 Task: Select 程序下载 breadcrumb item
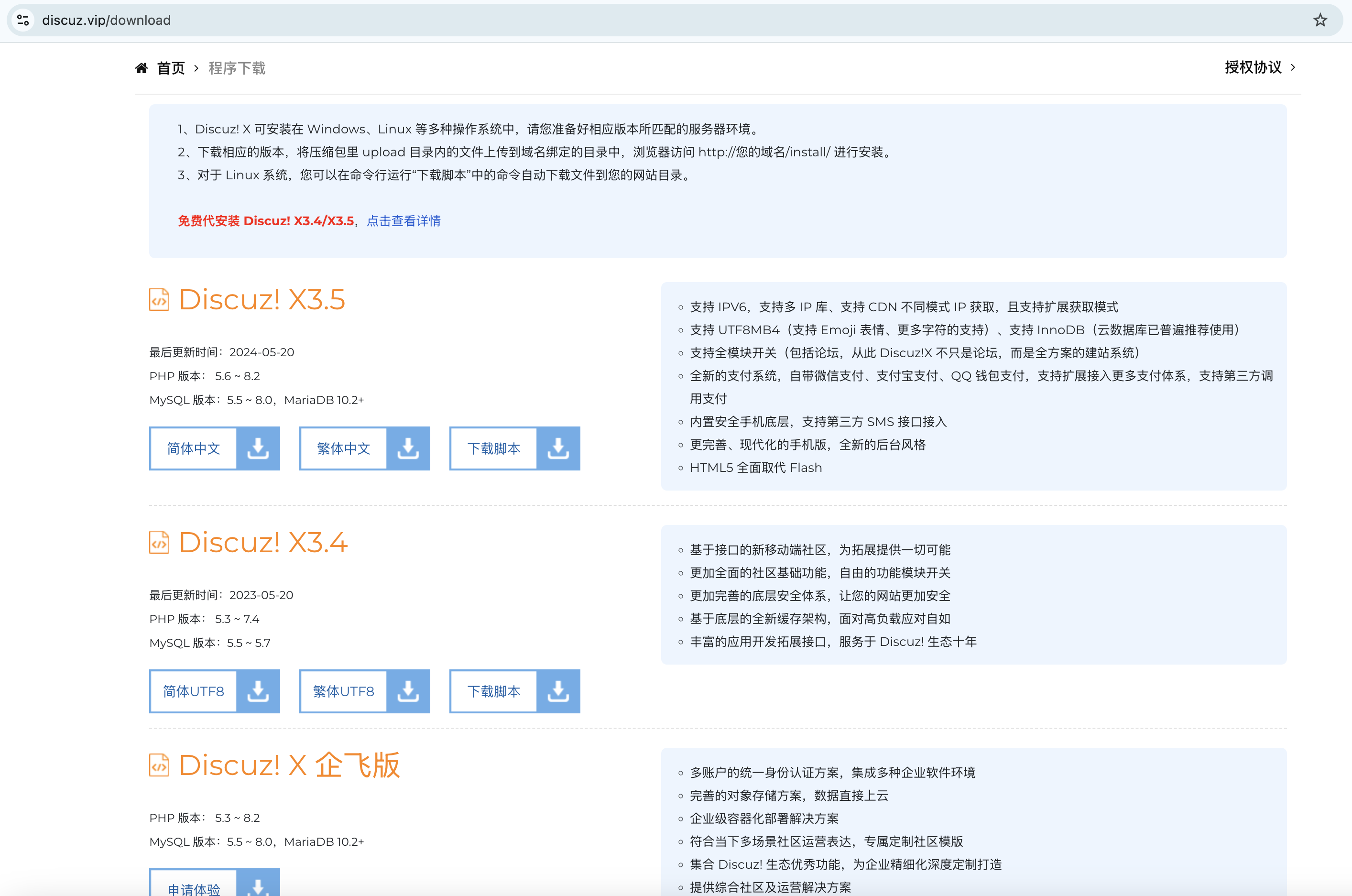pyautogui.click(x=237, y=68)
